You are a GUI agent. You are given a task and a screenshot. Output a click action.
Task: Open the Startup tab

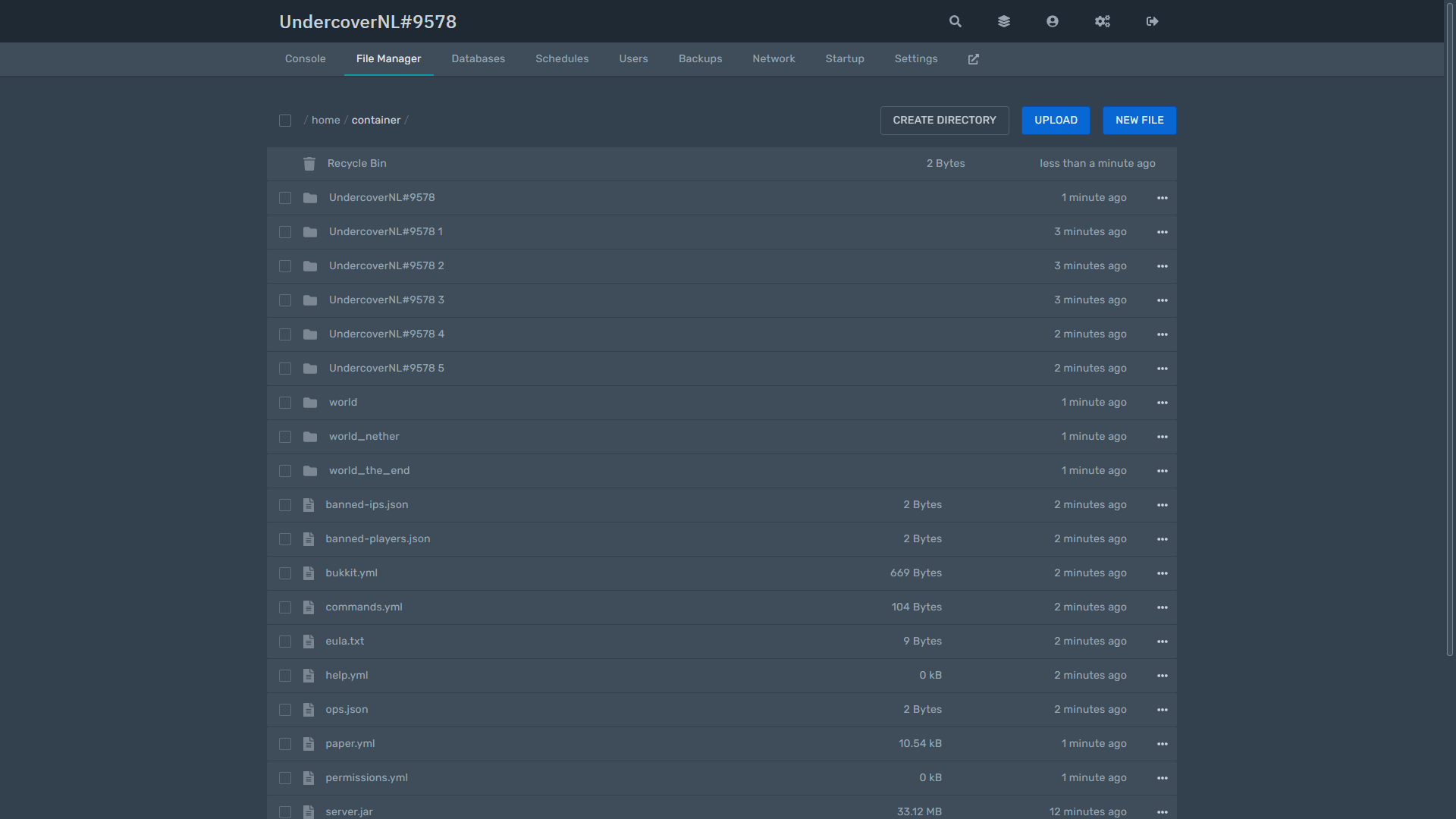pyautogui.click(x=845, y=59)
